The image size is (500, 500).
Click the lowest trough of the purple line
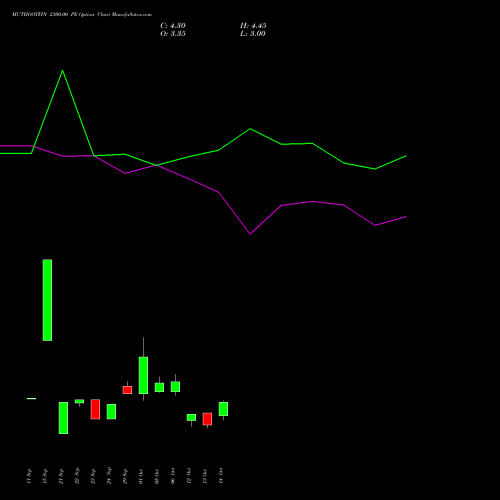250,234
